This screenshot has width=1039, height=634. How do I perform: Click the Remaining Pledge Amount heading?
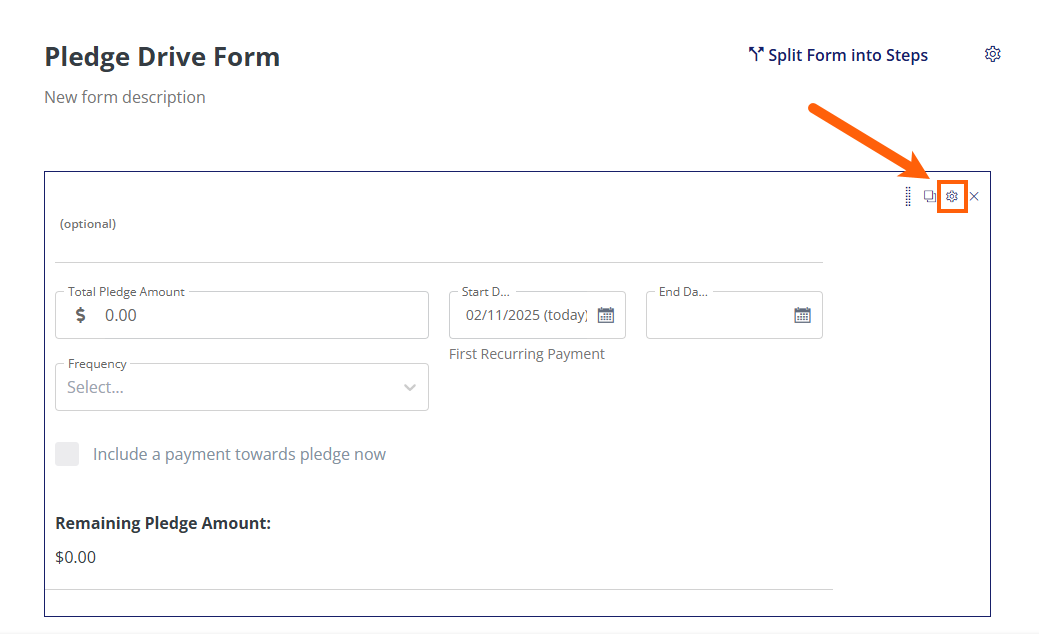tap(163, 523)
